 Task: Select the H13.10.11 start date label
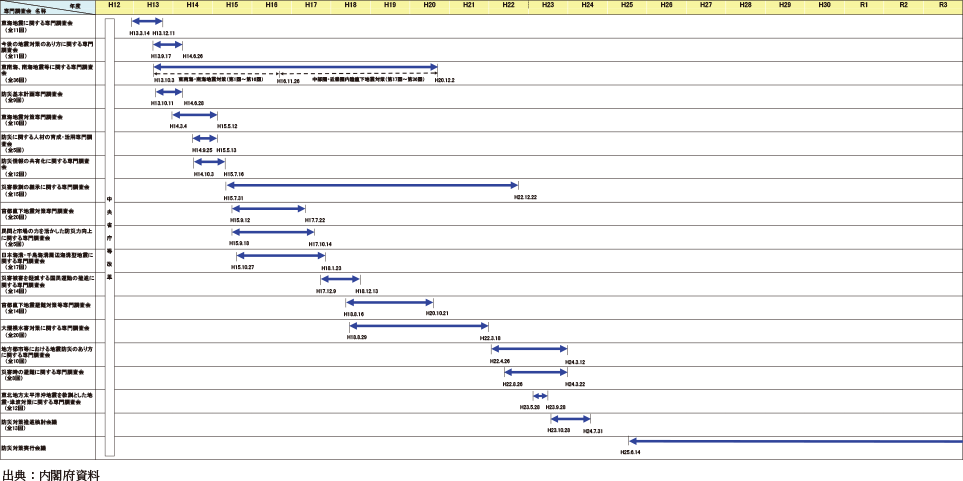[x=163, y=103]
